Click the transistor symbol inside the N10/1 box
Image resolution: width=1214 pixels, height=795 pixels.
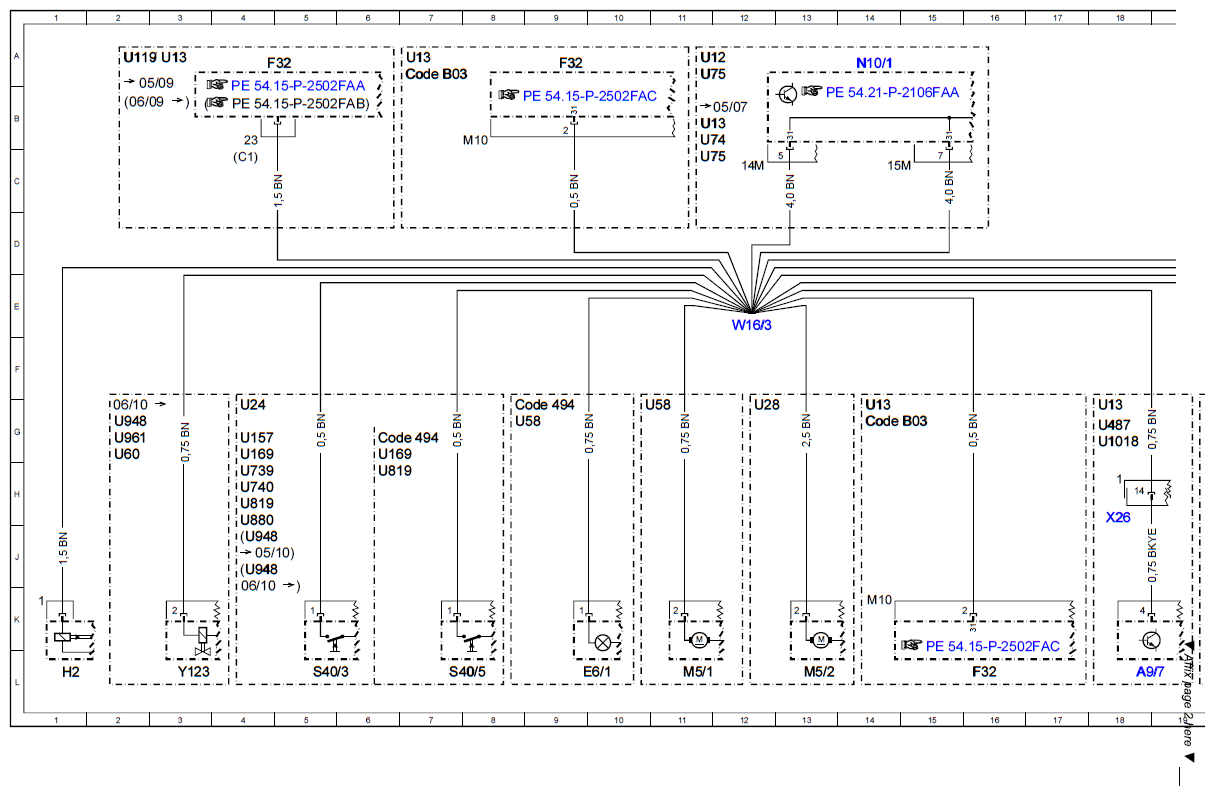coord(787,93)
